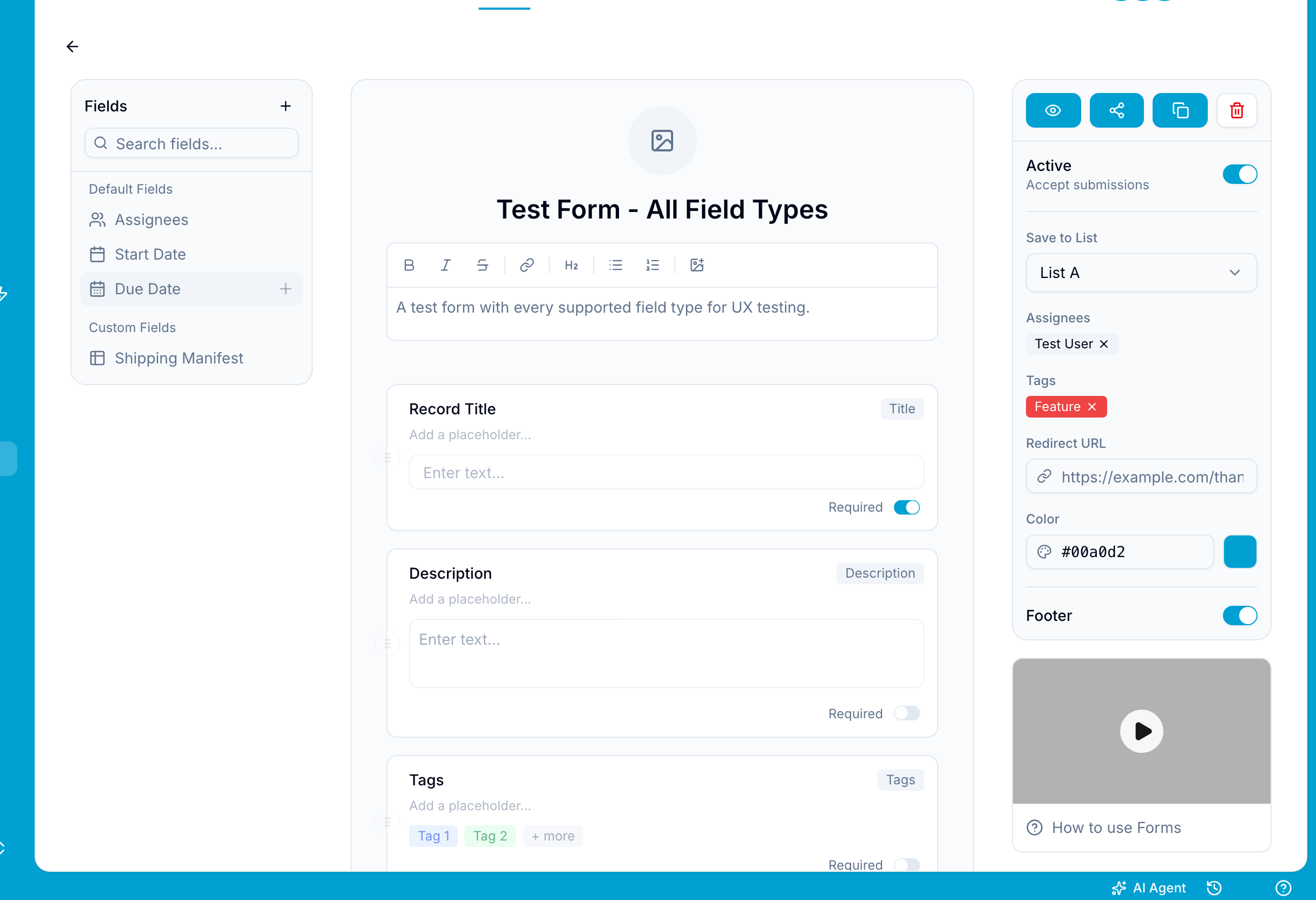Grab the Record Title drag handle

tap(387, 458)
